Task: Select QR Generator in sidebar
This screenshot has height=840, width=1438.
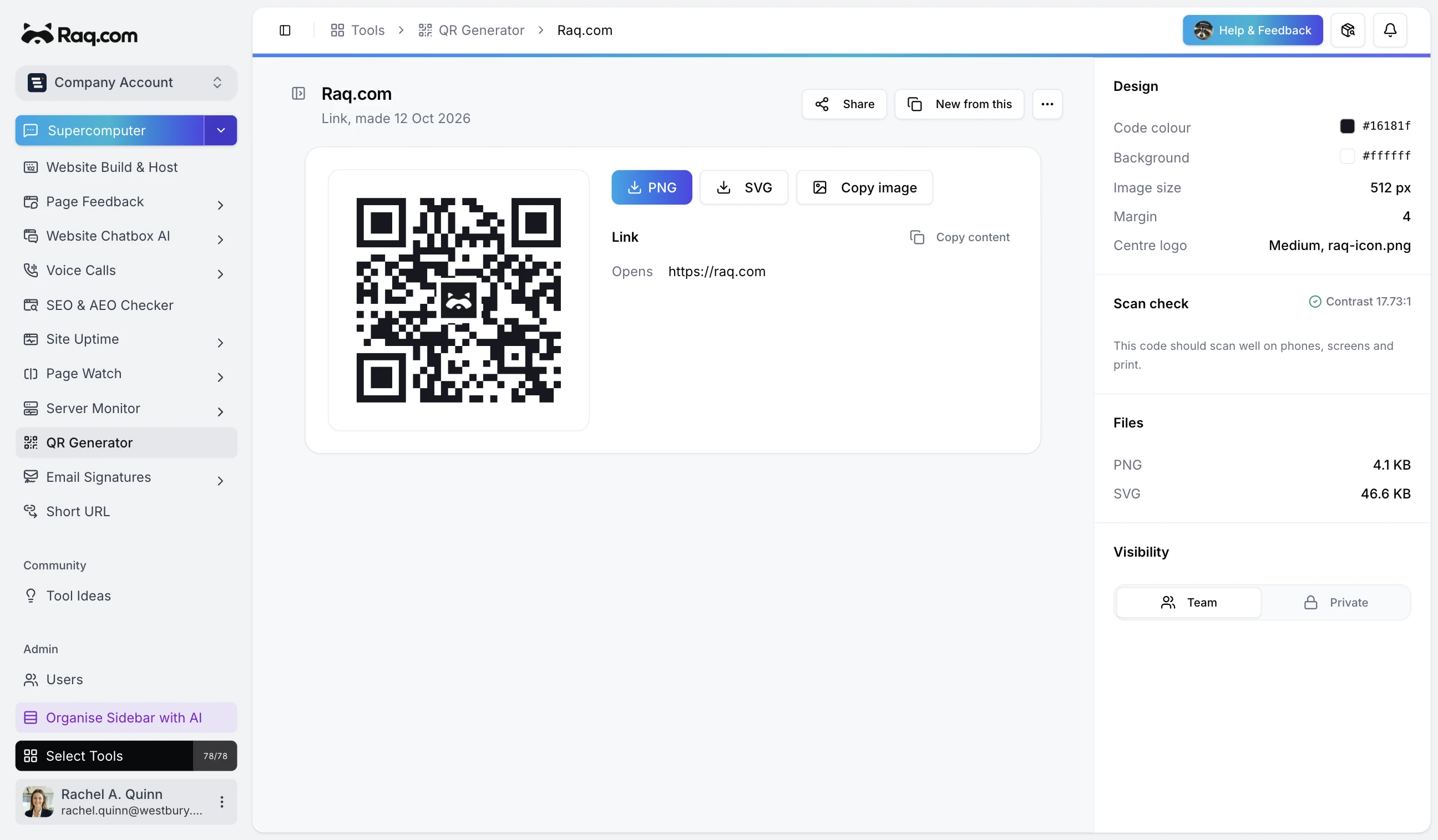Action: pyautogui.click(x=126, y=442)
